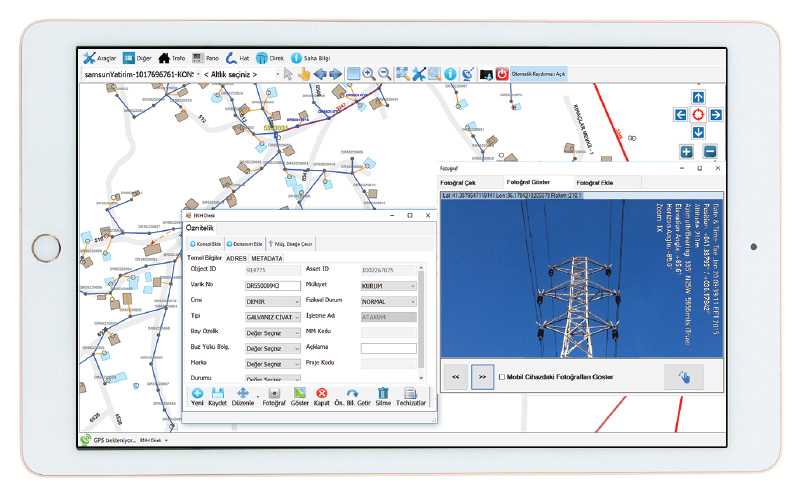Pan map up with the arrow button
The height and width of the screenshot is (494, 800).
coord(698,97)
